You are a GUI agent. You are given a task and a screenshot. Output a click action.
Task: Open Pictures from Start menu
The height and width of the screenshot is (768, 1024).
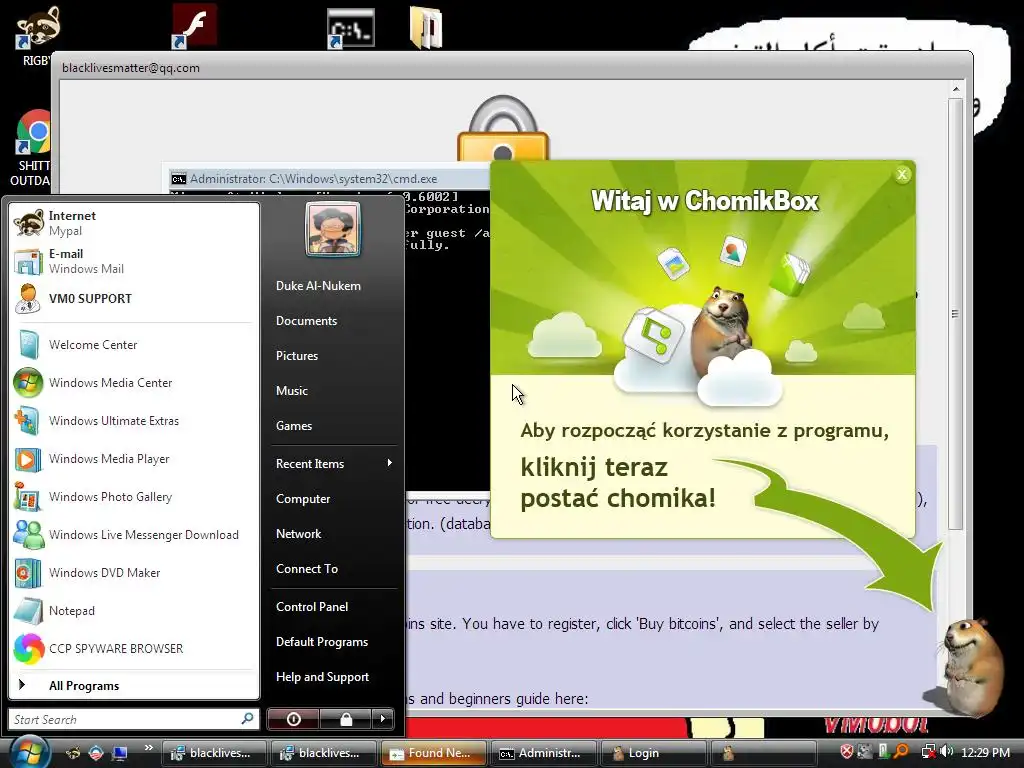296,356
